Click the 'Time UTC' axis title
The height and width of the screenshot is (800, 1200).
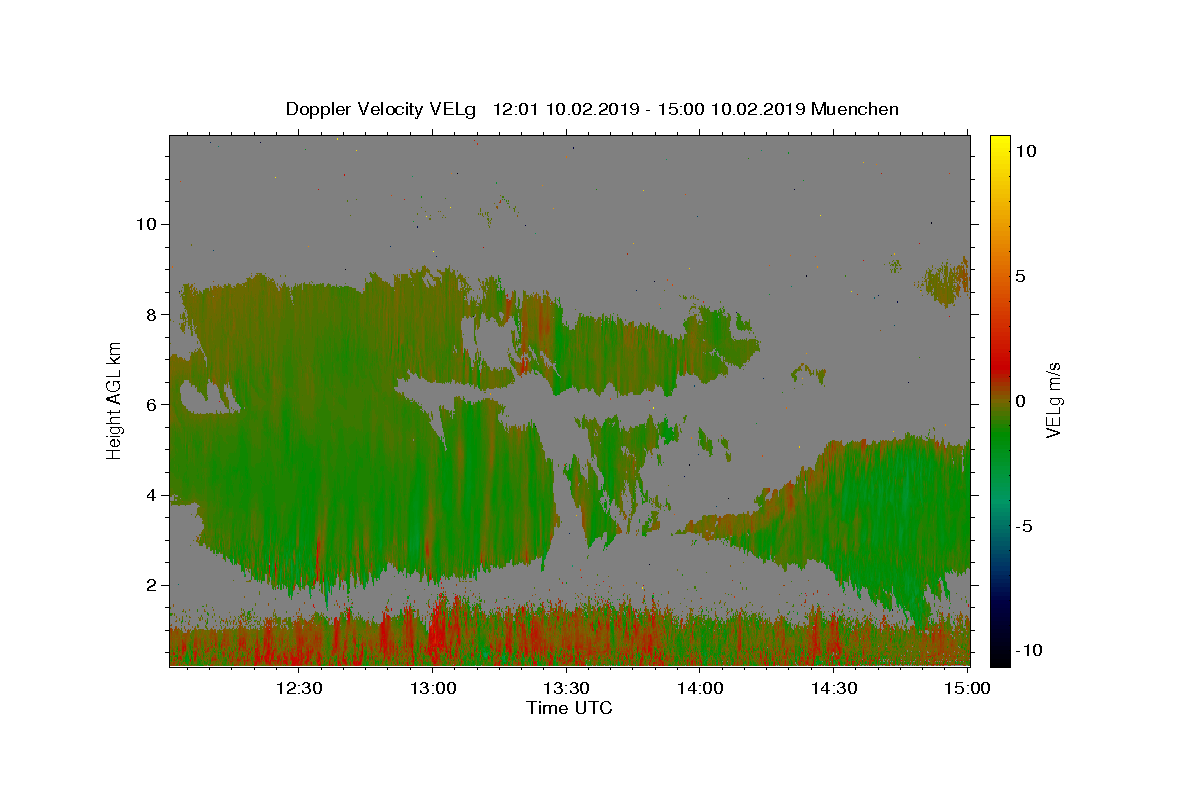[x=569, y=708]
